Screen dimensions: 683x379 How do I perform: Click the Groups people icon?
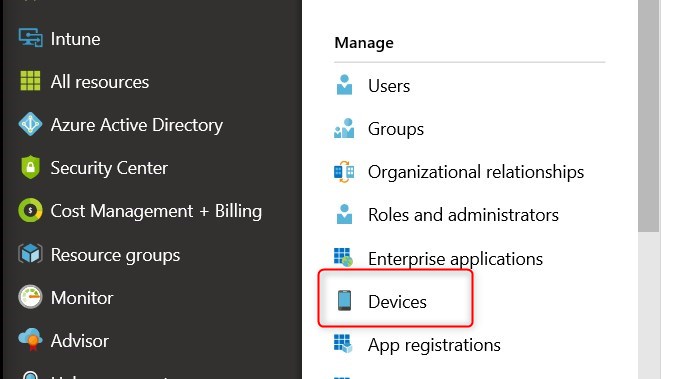pyautogui.click(x=344, y=128)
